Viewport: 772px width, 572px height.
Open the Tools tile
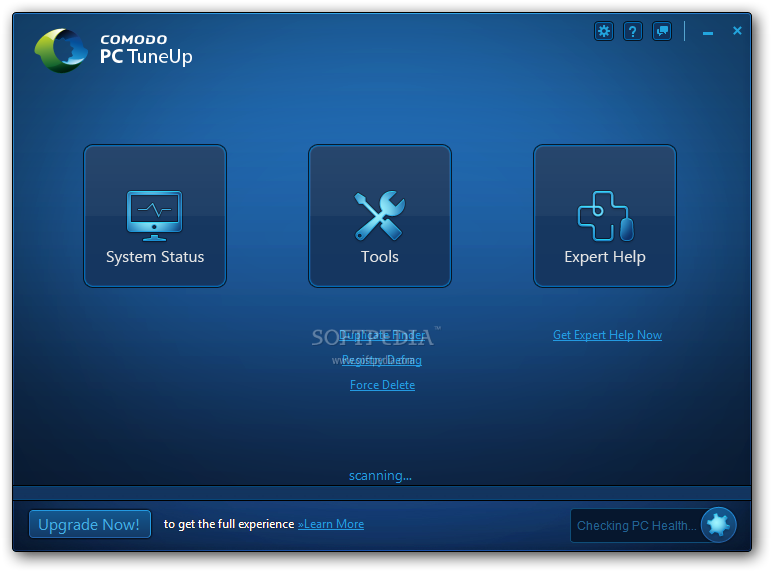tap(380, 216)
